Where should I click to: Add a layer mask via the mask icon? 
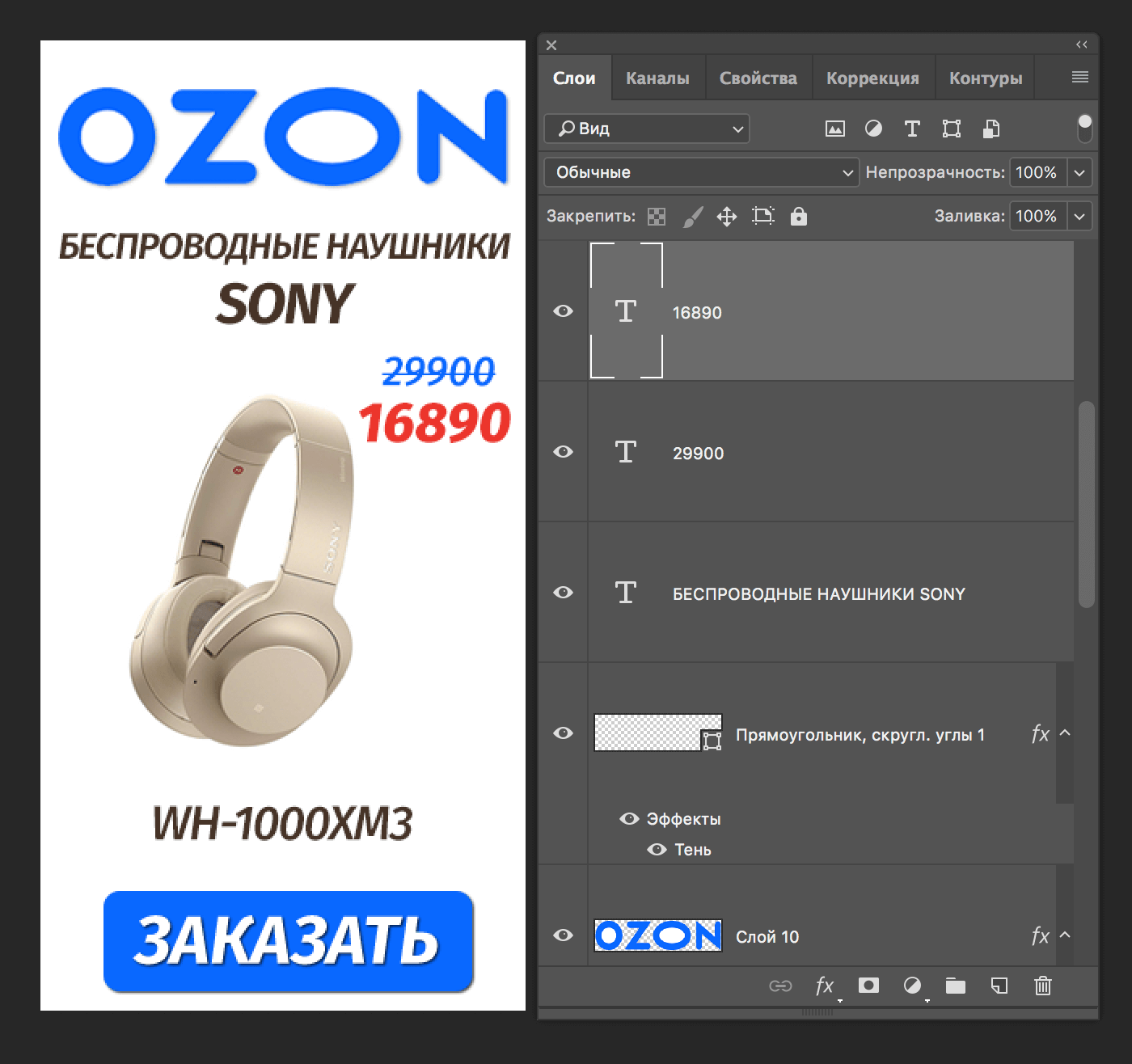[x=868, y=986]
